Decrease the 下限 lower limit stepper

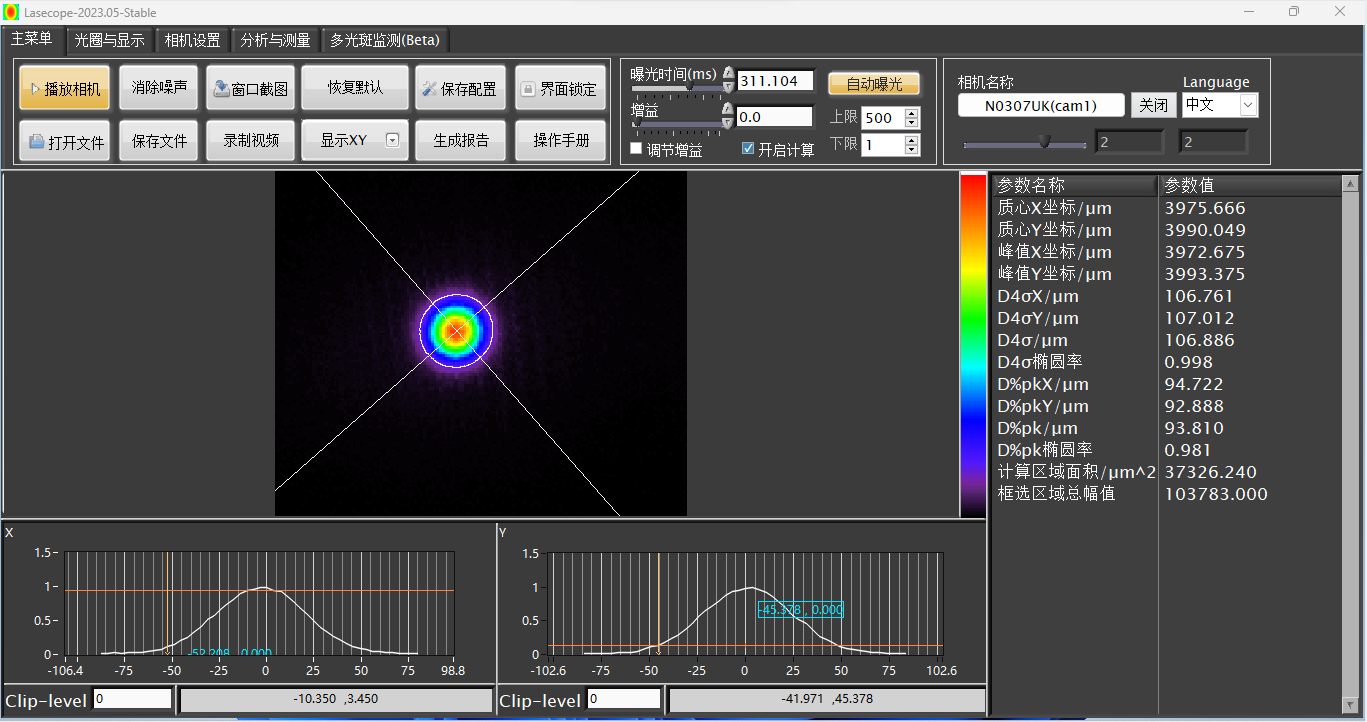coord(911,150)
